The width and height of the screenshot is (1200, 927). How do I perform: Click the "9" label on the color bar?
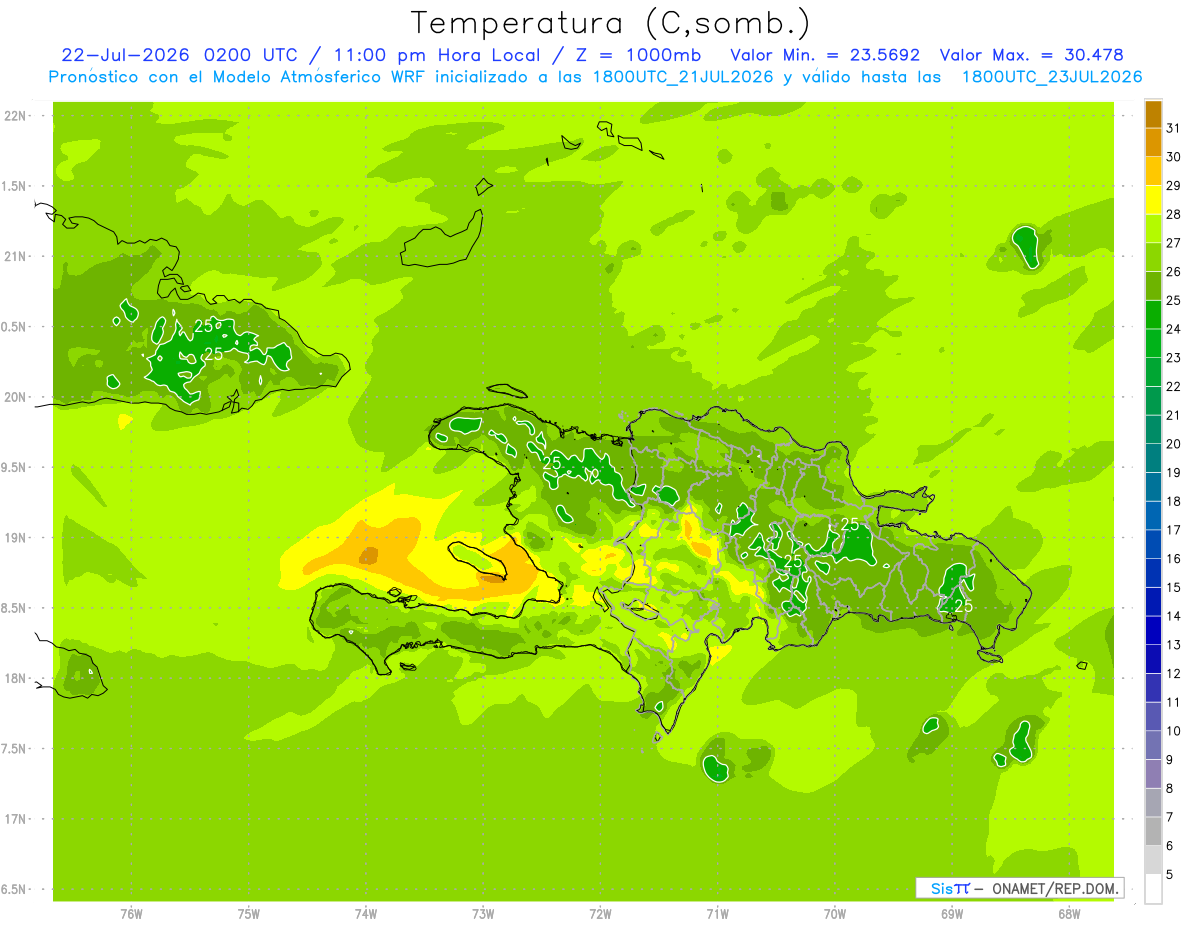(1170, 760)
